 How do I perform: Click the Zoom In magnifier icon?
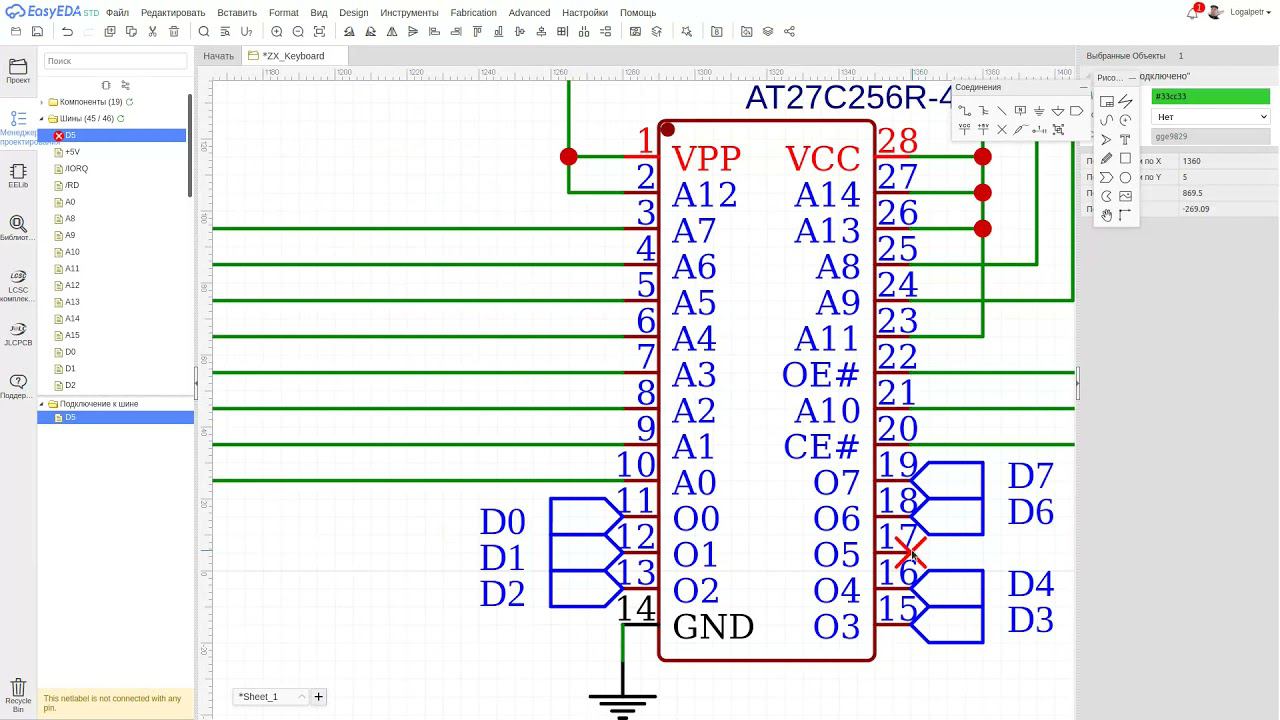click(x=277, y=32)
